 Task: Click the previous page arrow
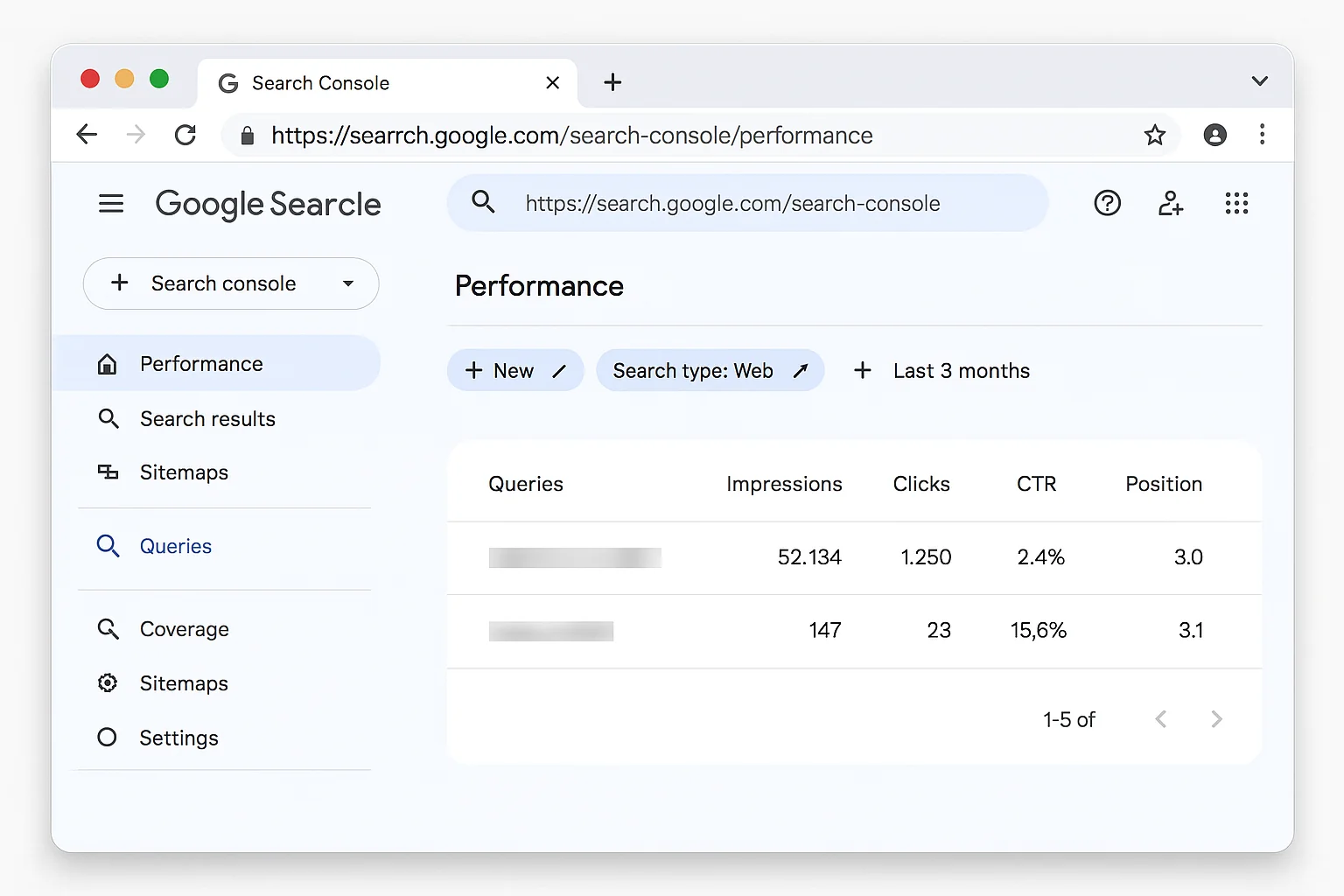pos(1160,718)
